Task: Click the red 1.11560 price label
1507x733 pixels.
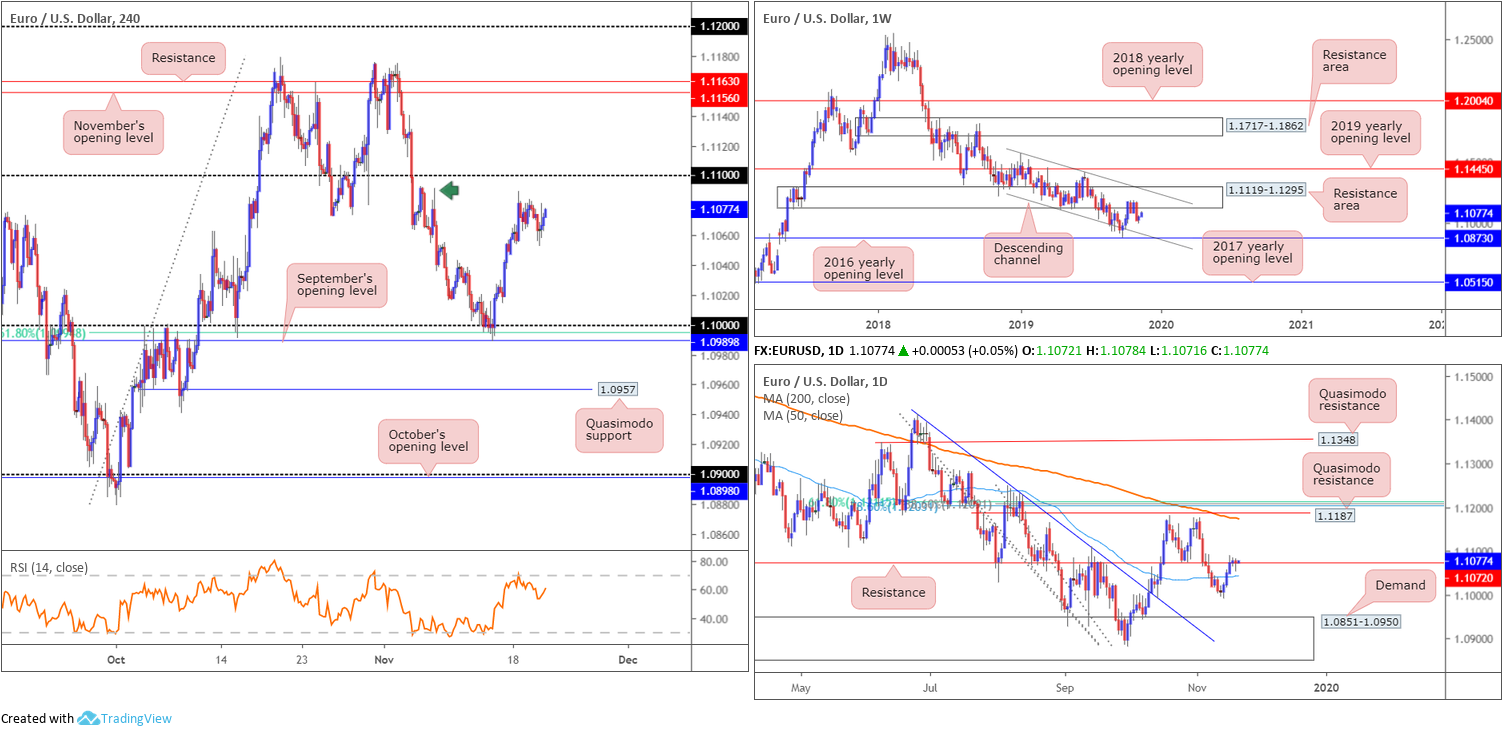Action: pos(720,97)
